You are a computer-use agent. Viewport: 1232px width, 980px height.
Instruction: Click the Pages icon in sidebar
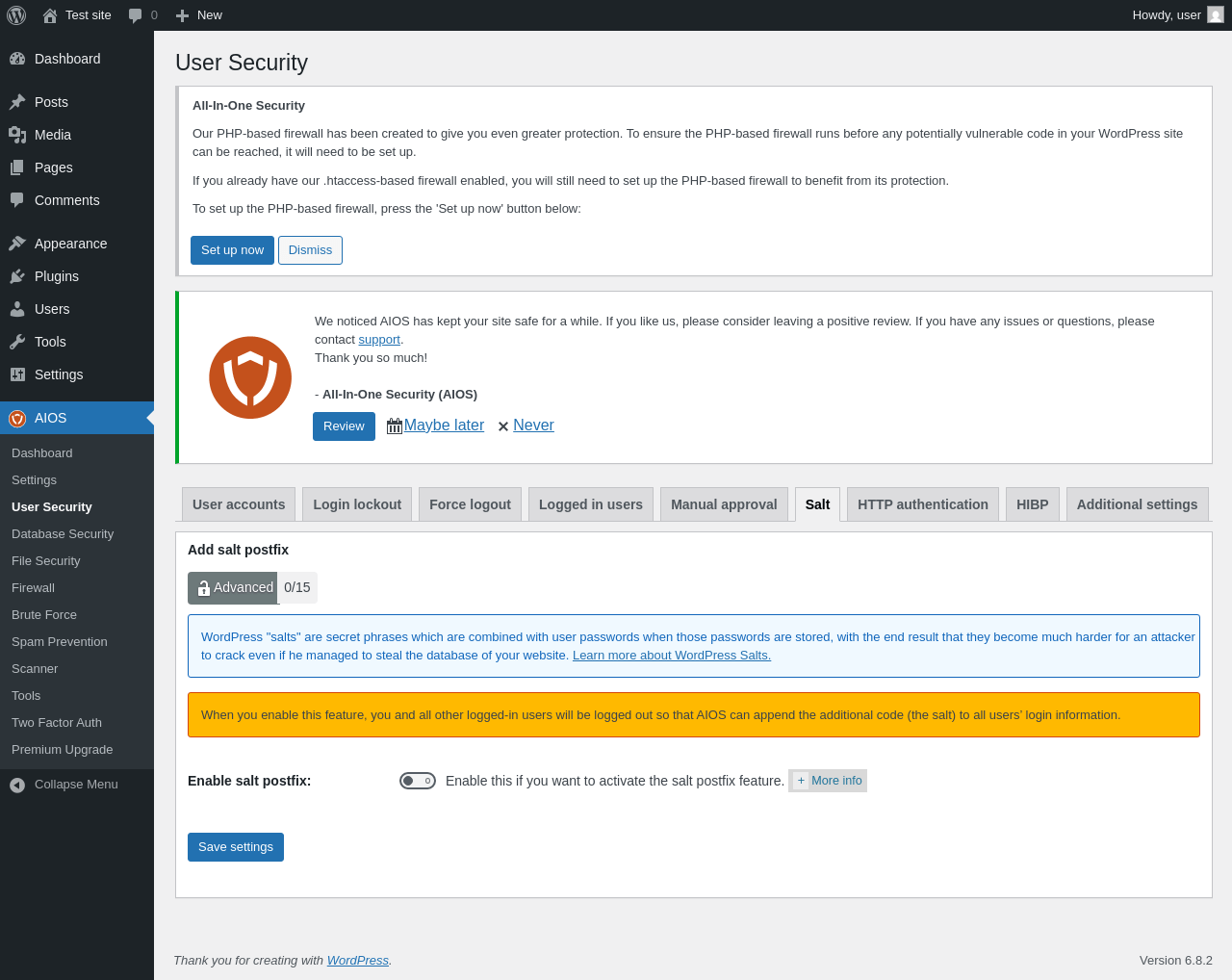17,168
